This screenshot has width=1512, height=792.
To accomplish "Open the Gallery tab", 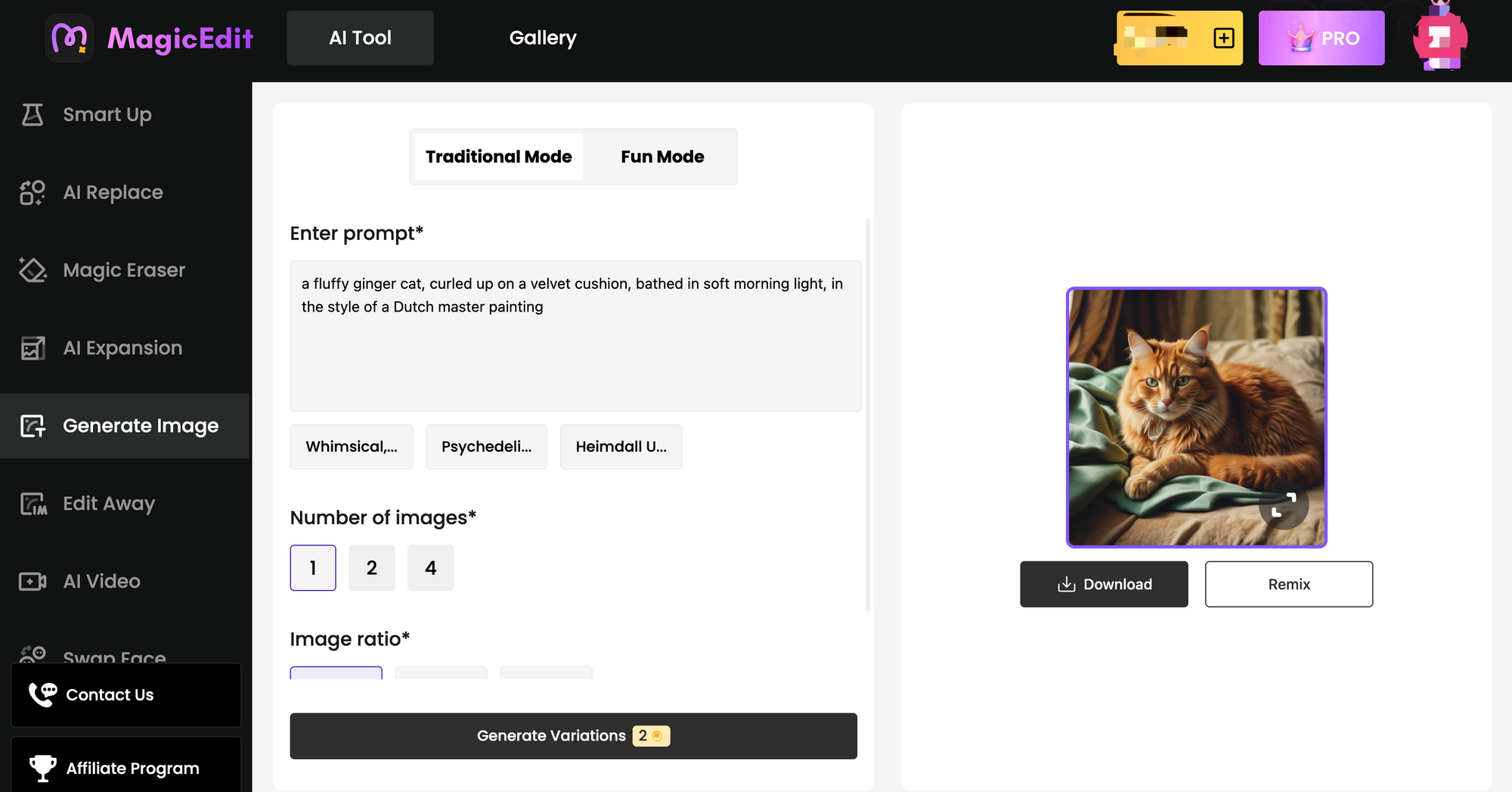I will [x=543, y=38].
